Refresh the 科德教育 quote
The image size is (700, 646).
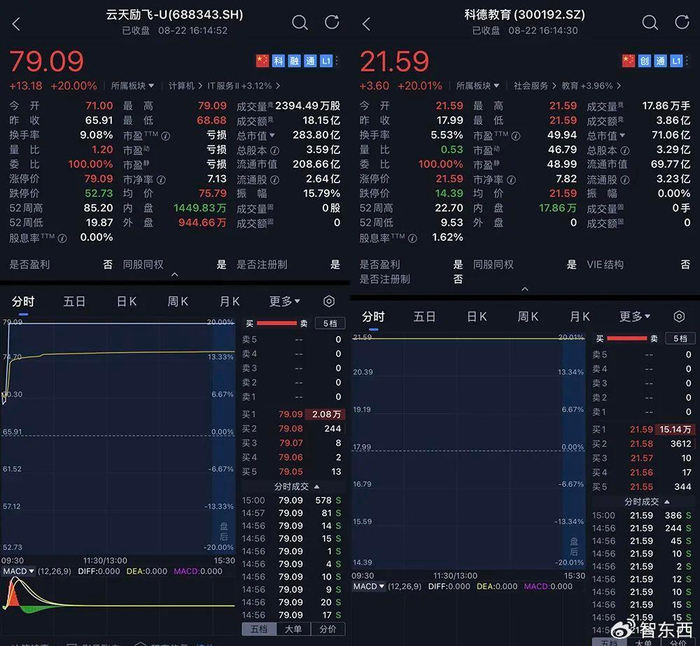[x=682, y=22]
